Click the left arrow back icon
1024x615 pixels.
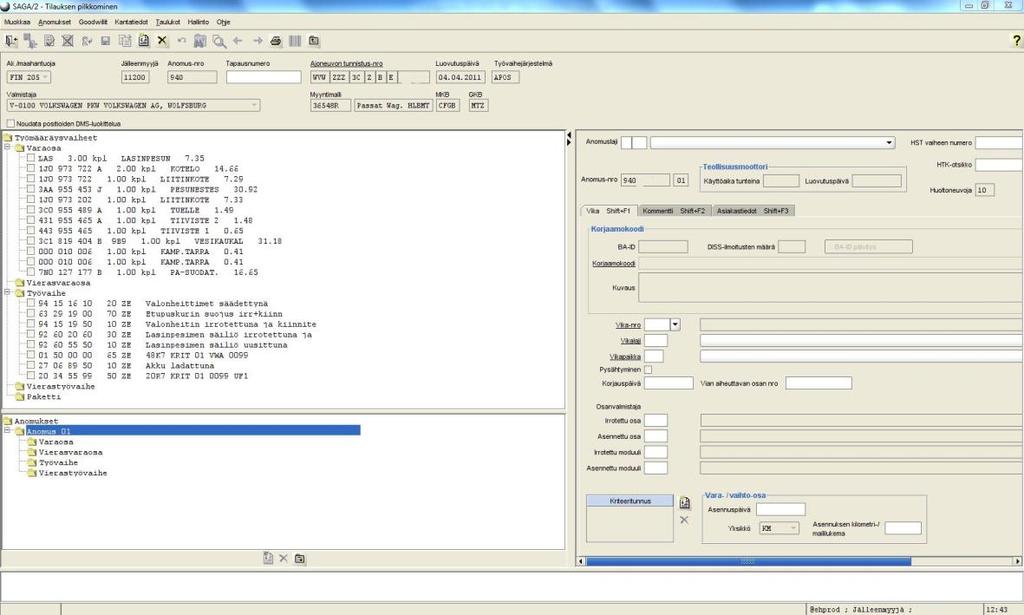click(x=238, y=41)
